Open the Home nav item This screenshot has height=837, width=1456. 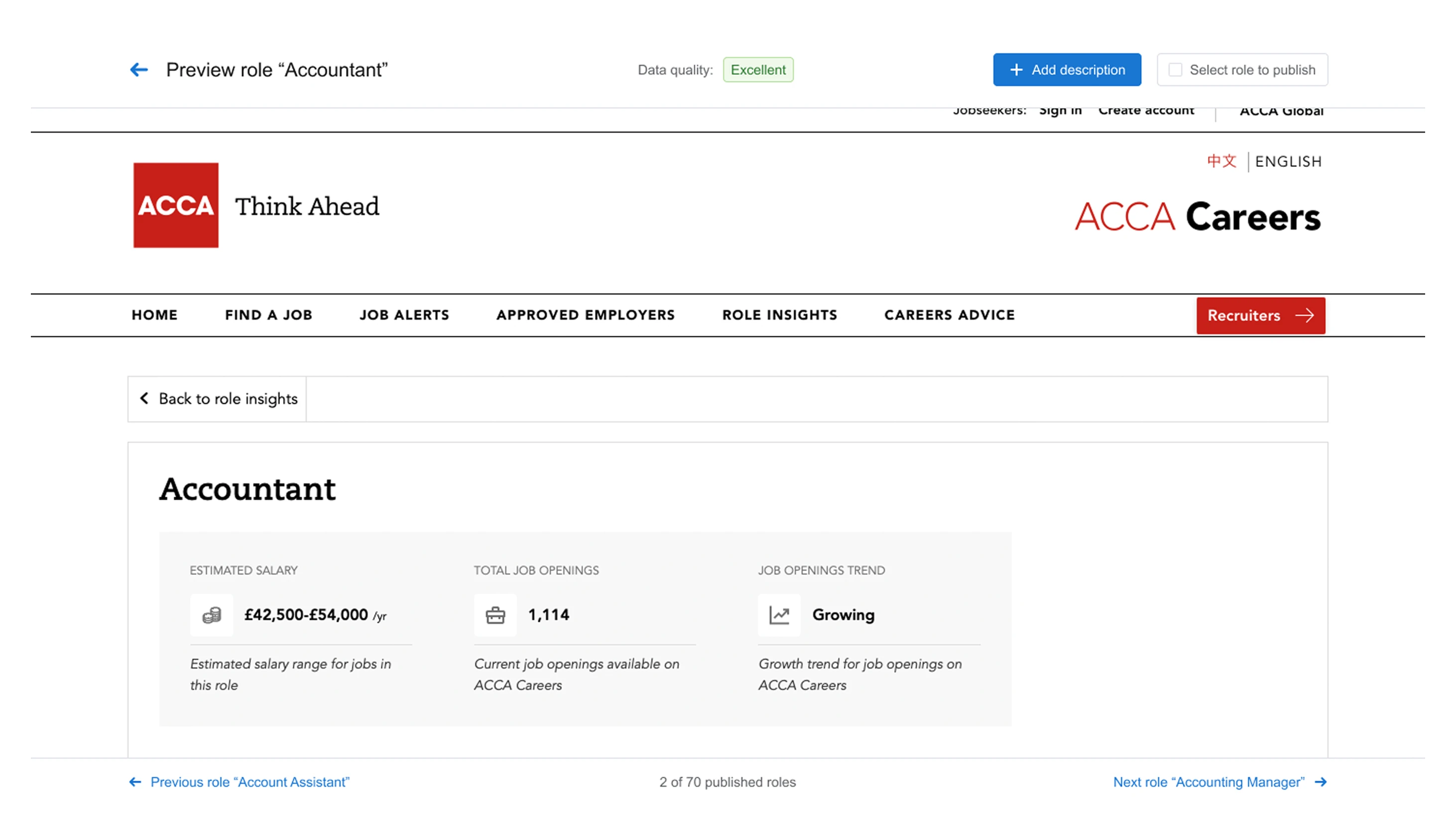pos(154,315)
